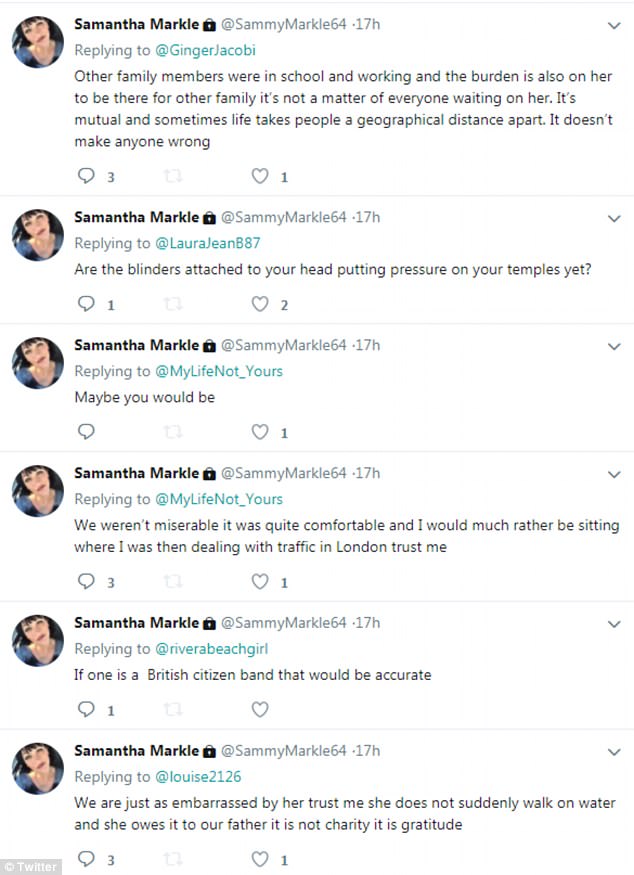Like the first tweet replying to @GingerJacobi
The height and width of the screenshot is (875, 634).
[x=260, y=176]
